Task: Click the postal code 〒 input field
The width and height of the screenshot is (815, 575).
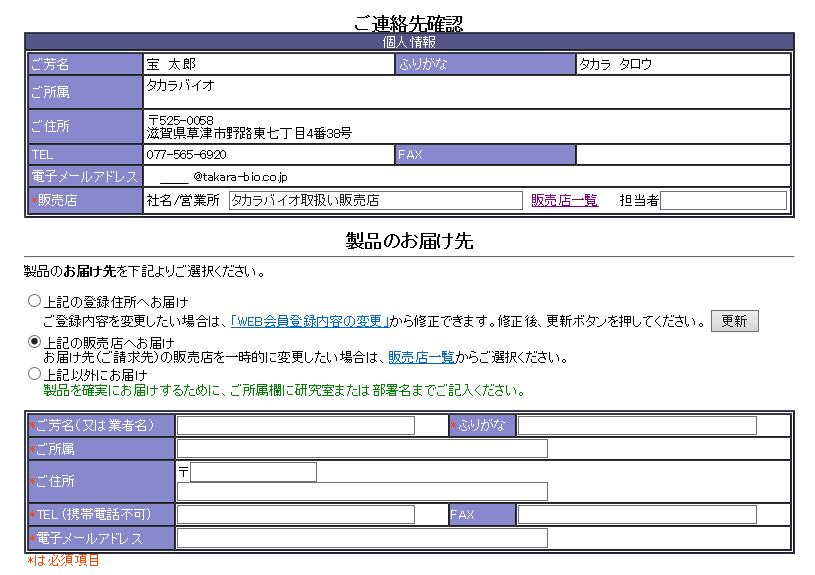Action: coord(254,472)
